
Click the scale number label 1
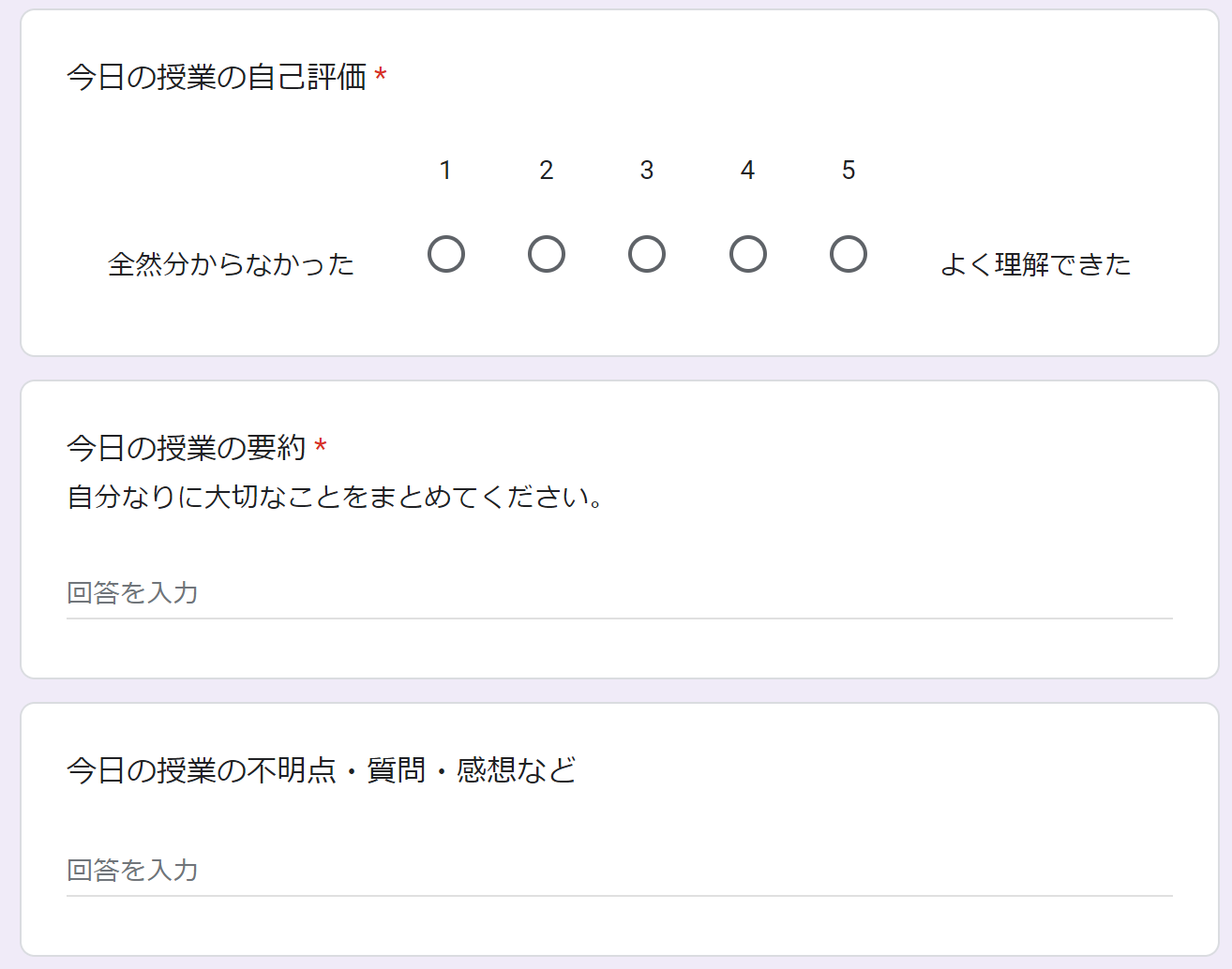tap(446, 171)
